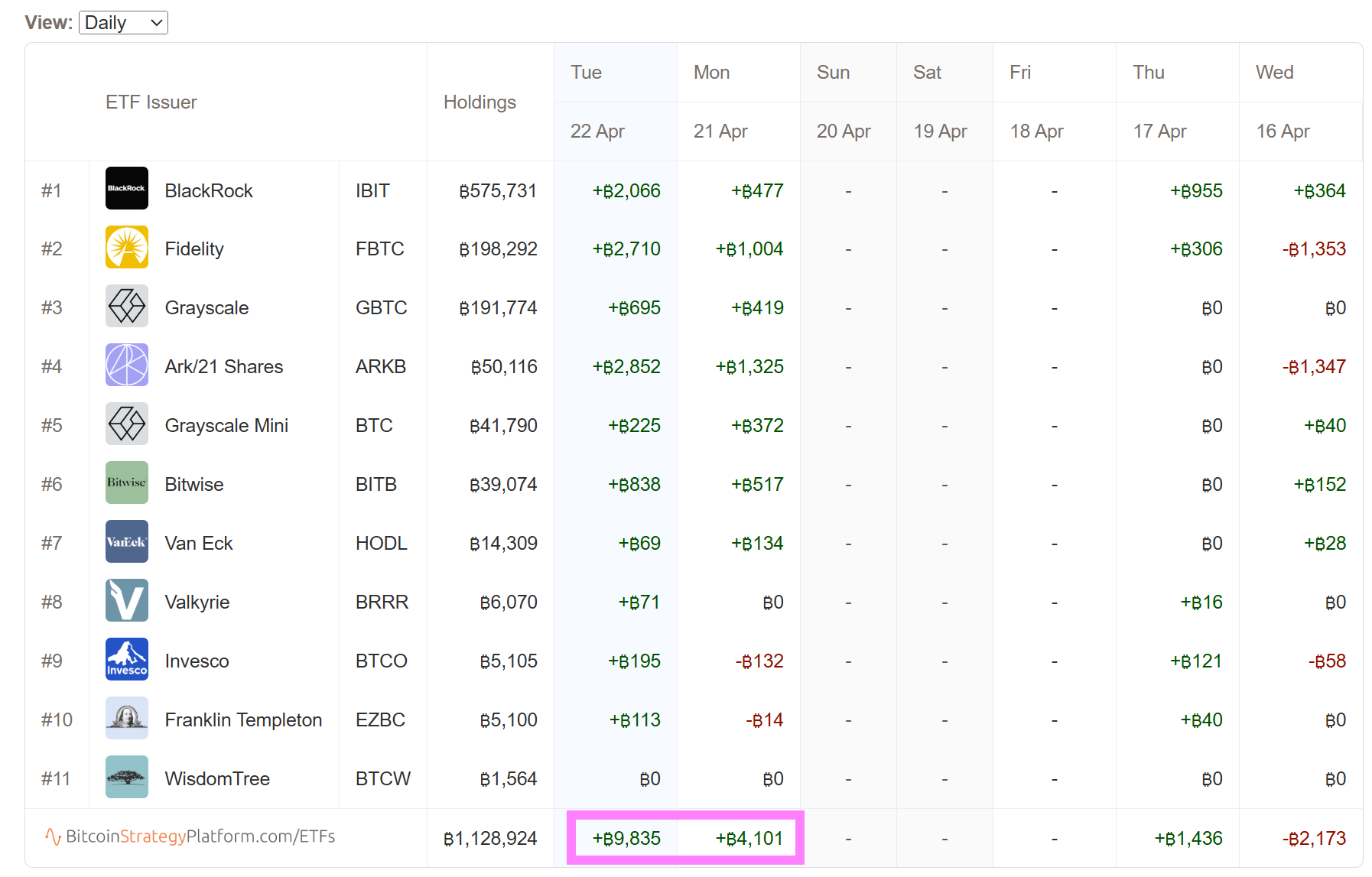Click the BlackRock logo icon
This screenshot has height=877, width=1372.
tap(126, 188)
